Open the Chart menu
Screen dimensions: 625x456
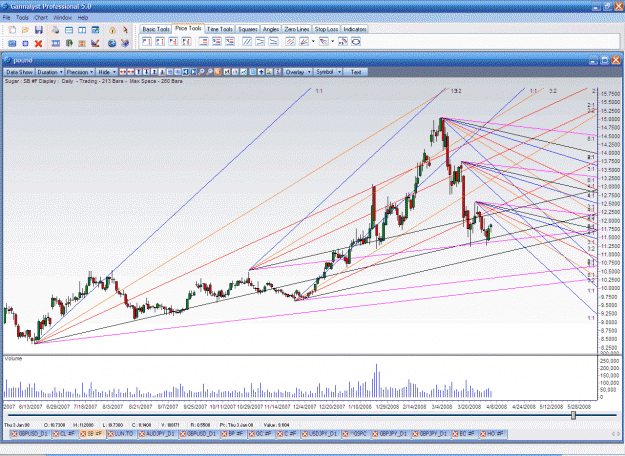[x=41, y=18]
